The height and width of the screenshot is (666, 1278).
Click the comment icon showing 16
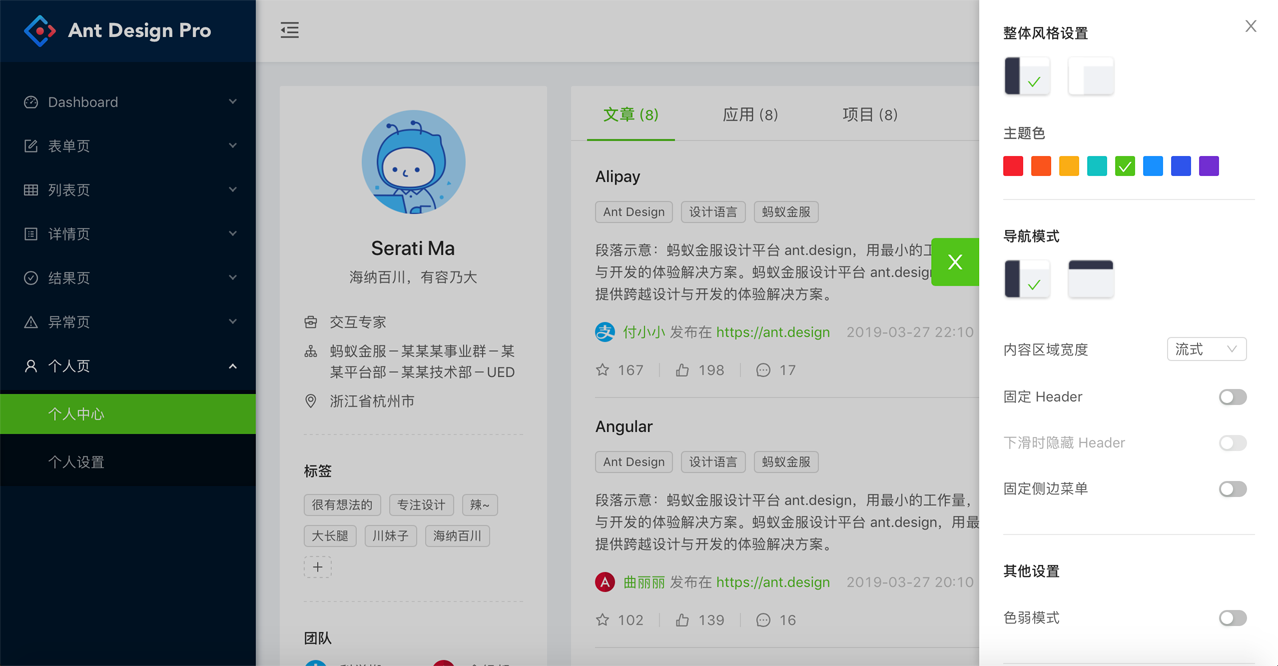(x=763, y=620)
